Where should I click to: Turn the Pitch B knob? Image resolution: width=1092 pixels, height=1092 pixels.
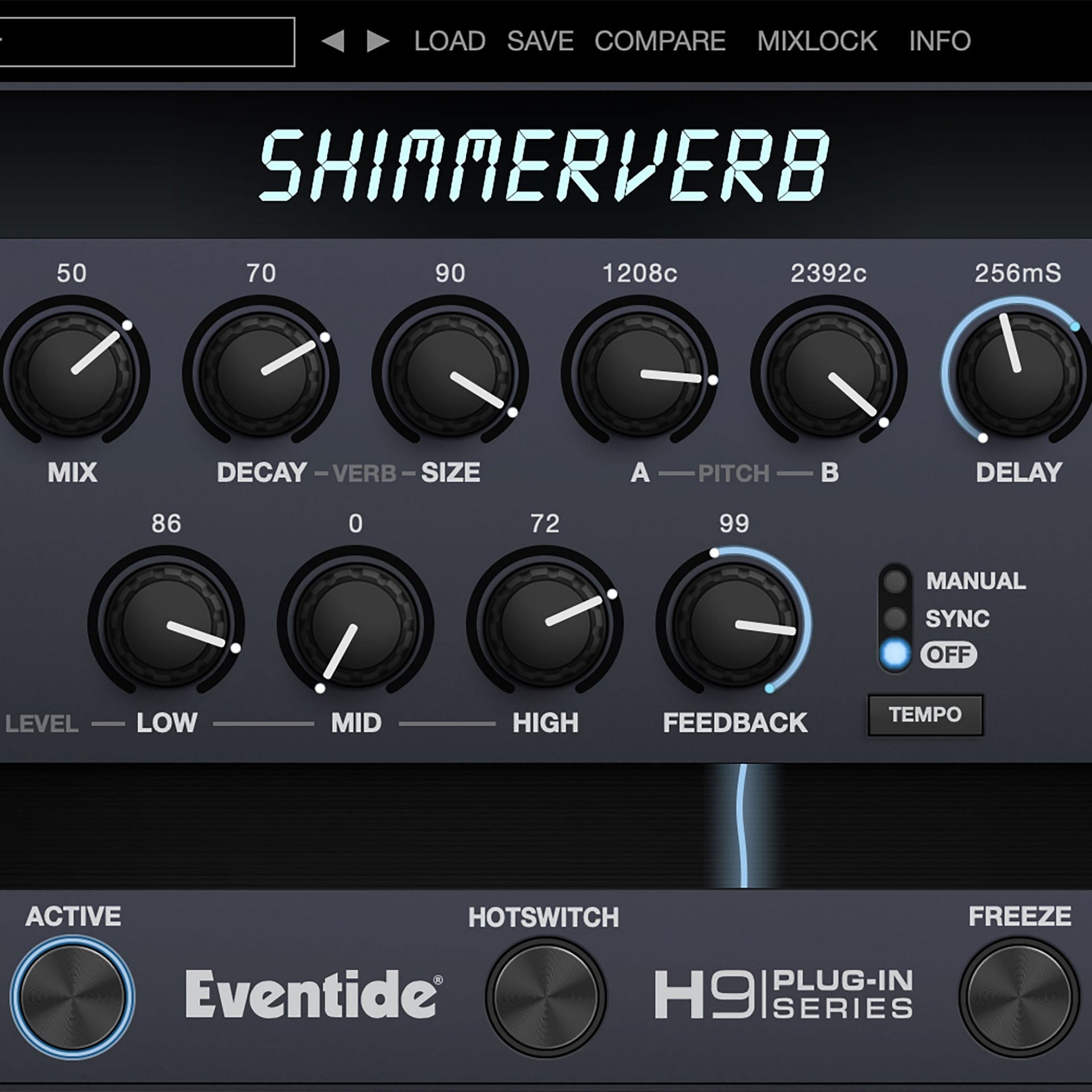(x=830, y=375)
